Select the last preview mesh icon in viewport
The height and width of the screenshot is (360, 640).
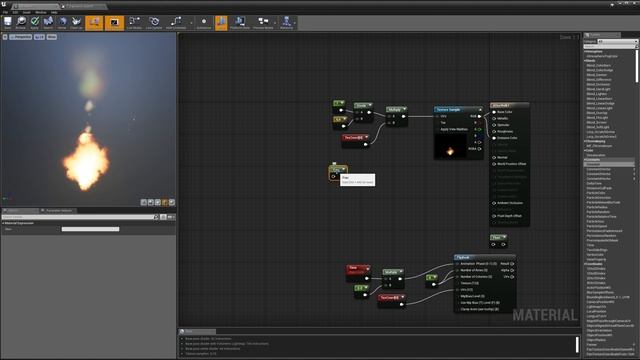point(172,202)
